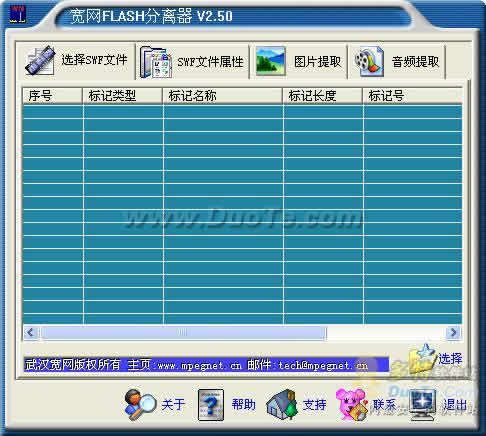486x436 pixels.
Task: Click the folder star Select icon
Action: click(x=423, y=358)
